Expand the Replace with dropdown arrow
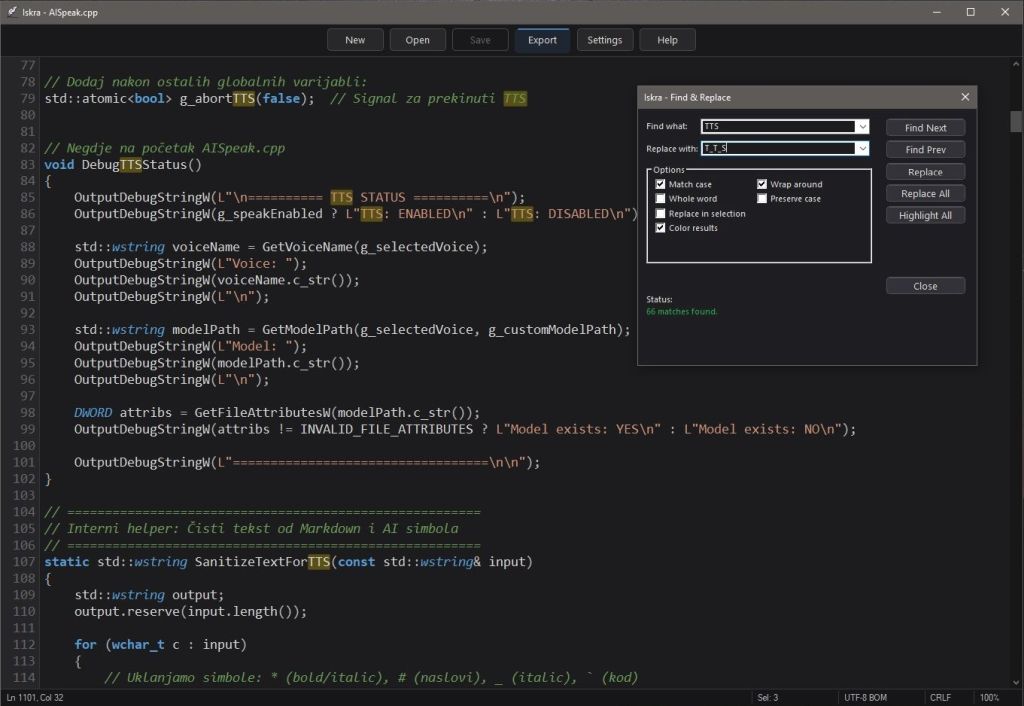This screenshot has height=706, width=1024. point(862,149)
